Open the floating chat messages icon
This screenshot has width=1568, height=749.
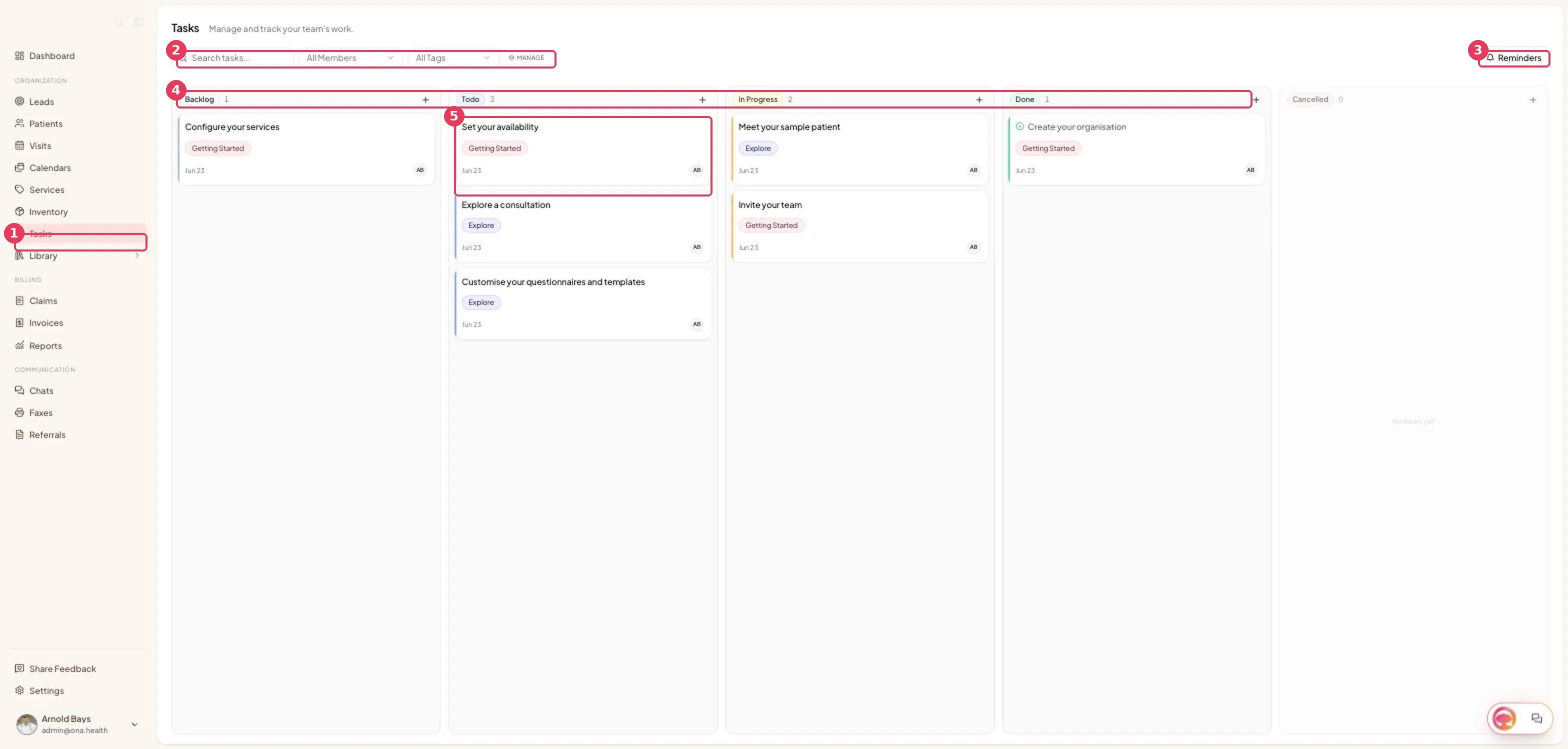[1536, 718]
